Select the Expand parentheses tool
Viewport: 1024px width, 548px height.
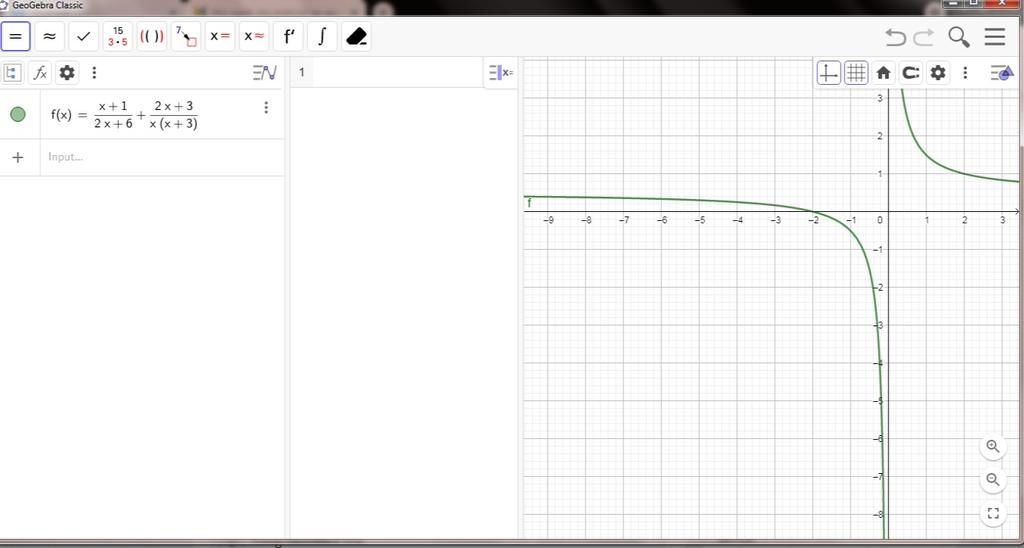(x=152, y=37)
